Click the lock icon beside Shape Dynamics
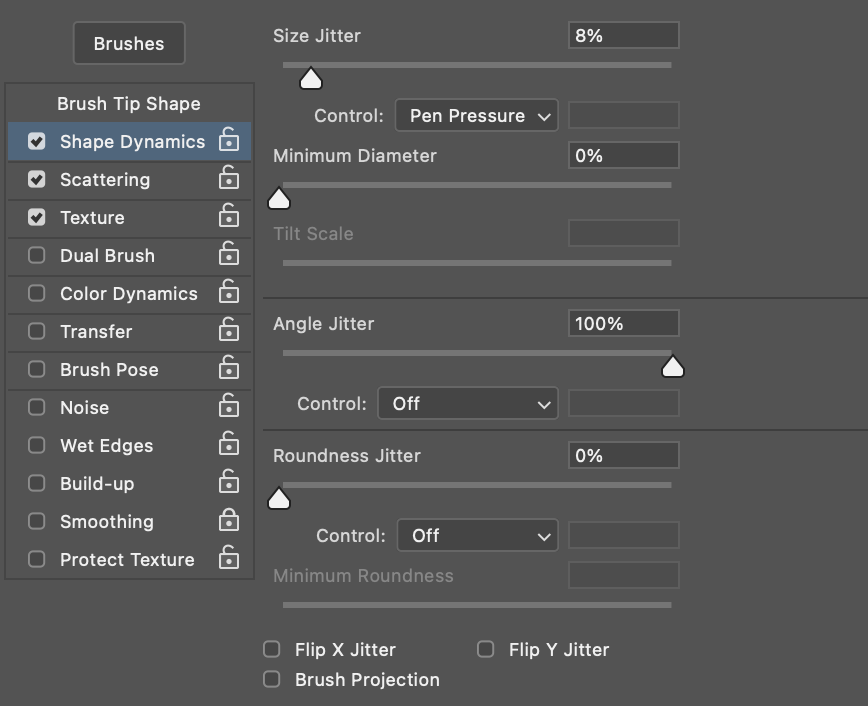Image resolution: width=868 pixels, height=706 pixels. coord(229,139)
